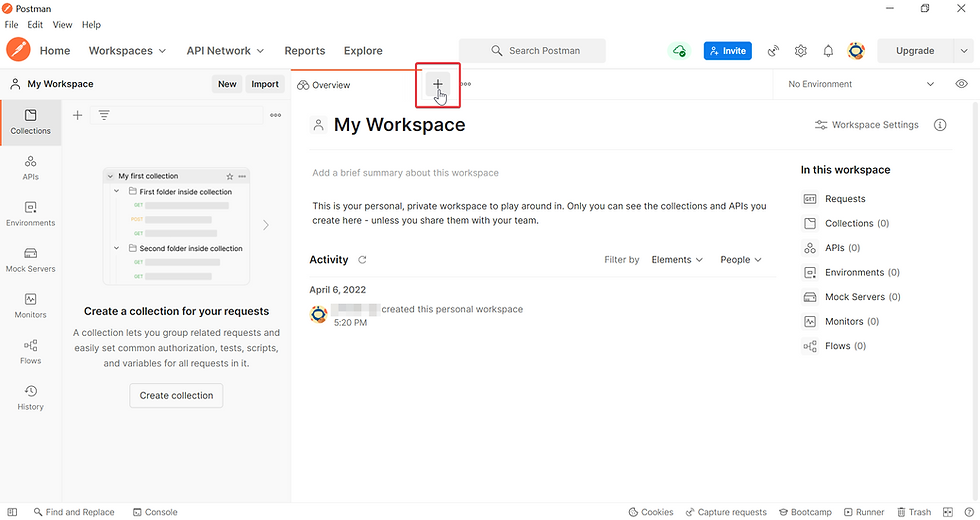Click the Upgrade button
This screenshot has height=520, width=980.
click(915, 51)
